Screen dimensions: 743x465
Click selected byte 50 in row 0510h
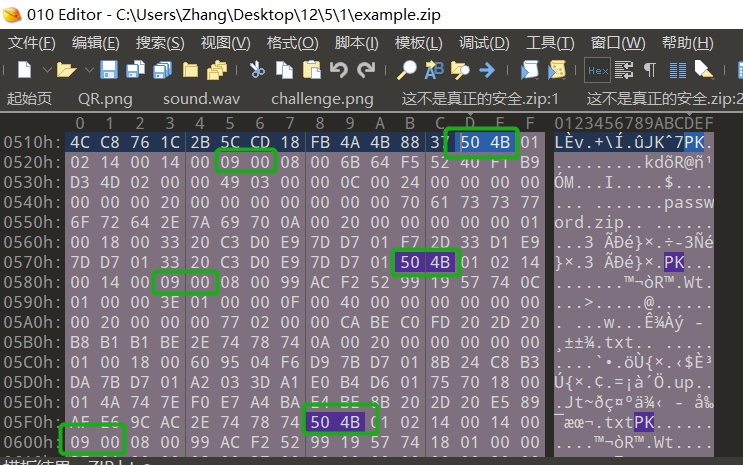[470, 142]
